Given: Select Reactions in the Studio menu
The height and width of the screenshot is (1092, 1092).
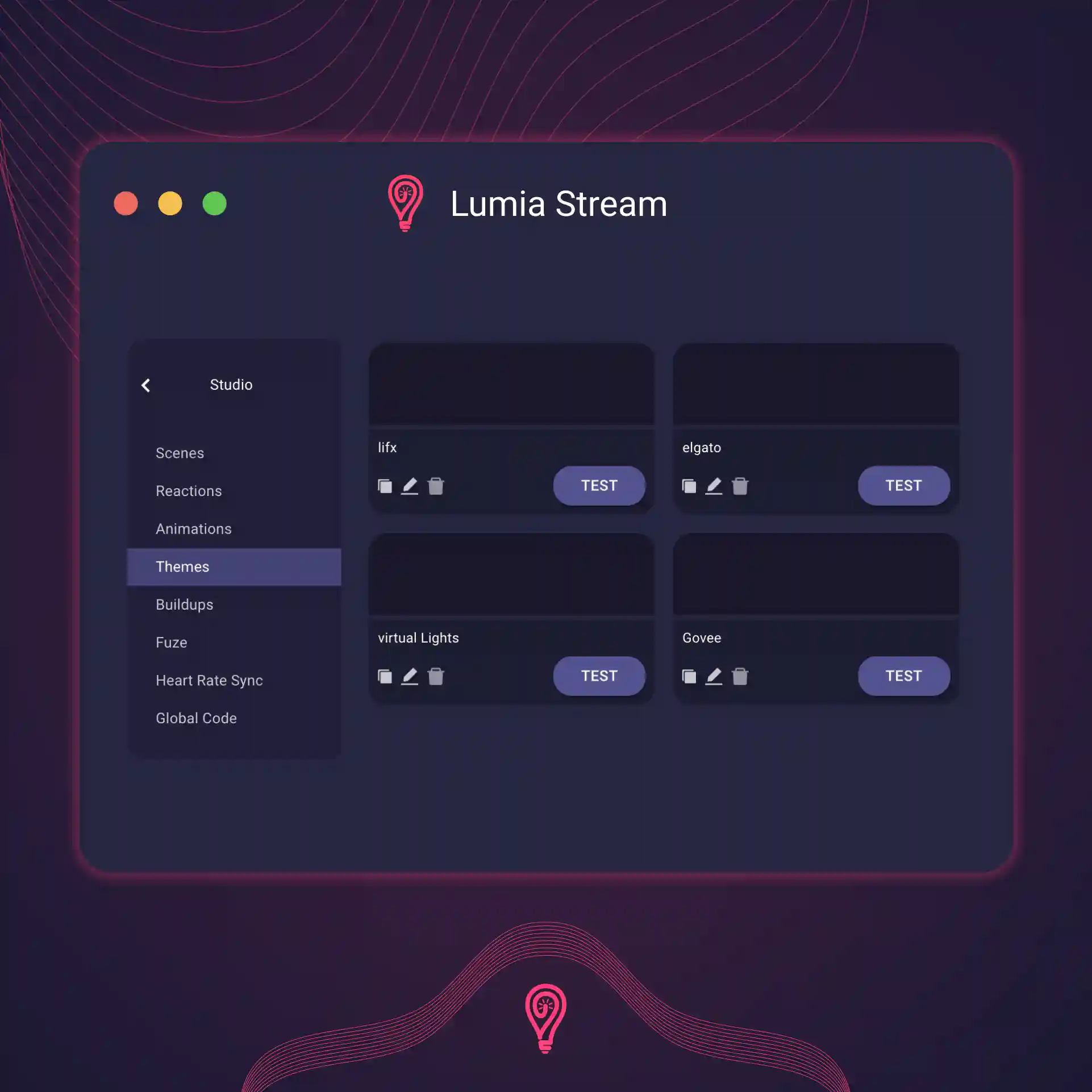Looking at the screenshot, I should (189, 491).
